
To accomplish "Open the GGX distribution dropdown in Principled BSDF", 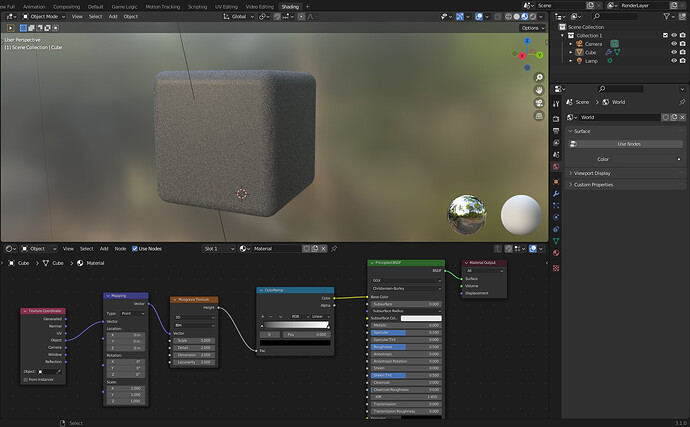I will [406, 280].
